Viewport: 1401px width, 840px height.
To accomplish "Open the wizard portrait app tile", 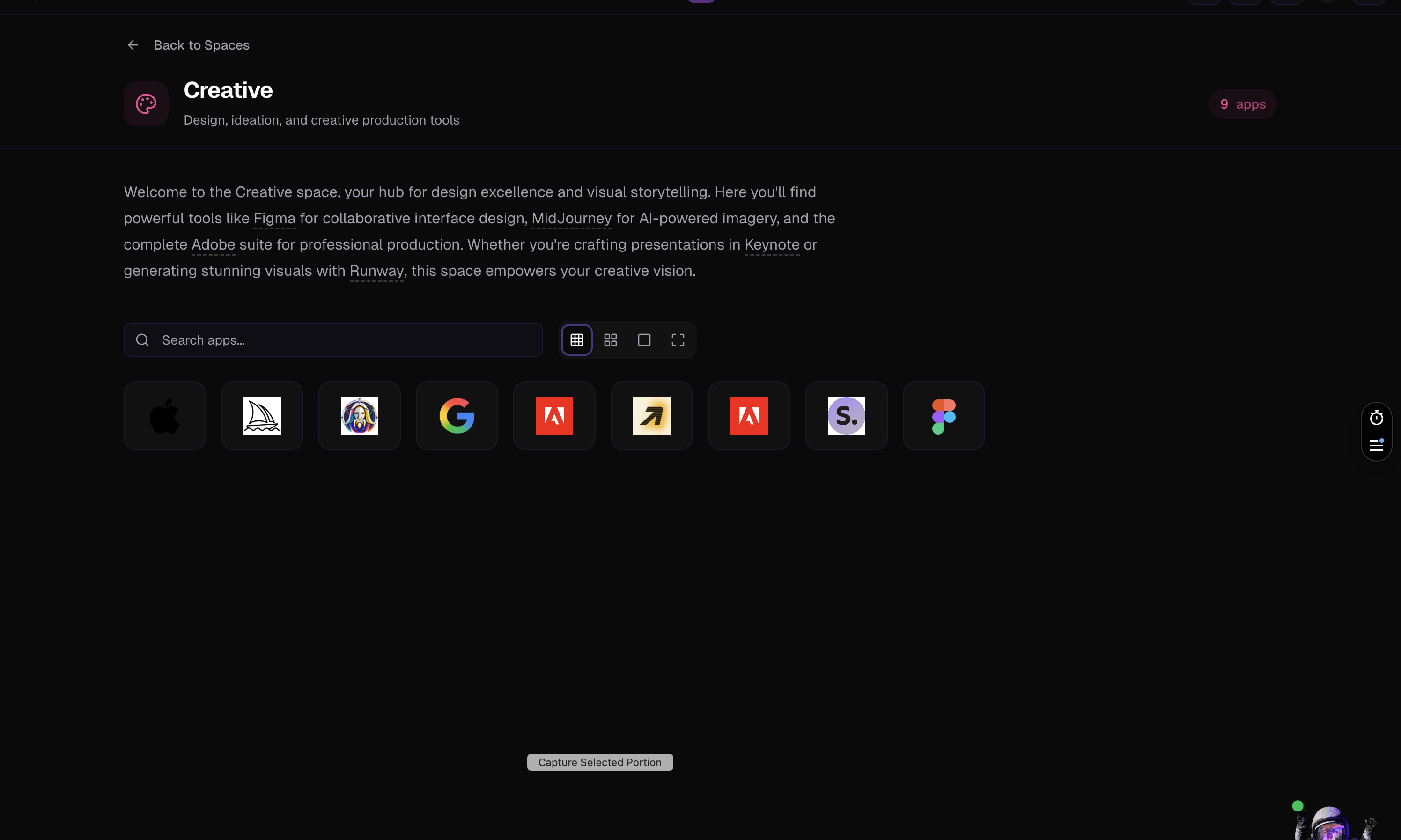I will click(x=359, y=415).
